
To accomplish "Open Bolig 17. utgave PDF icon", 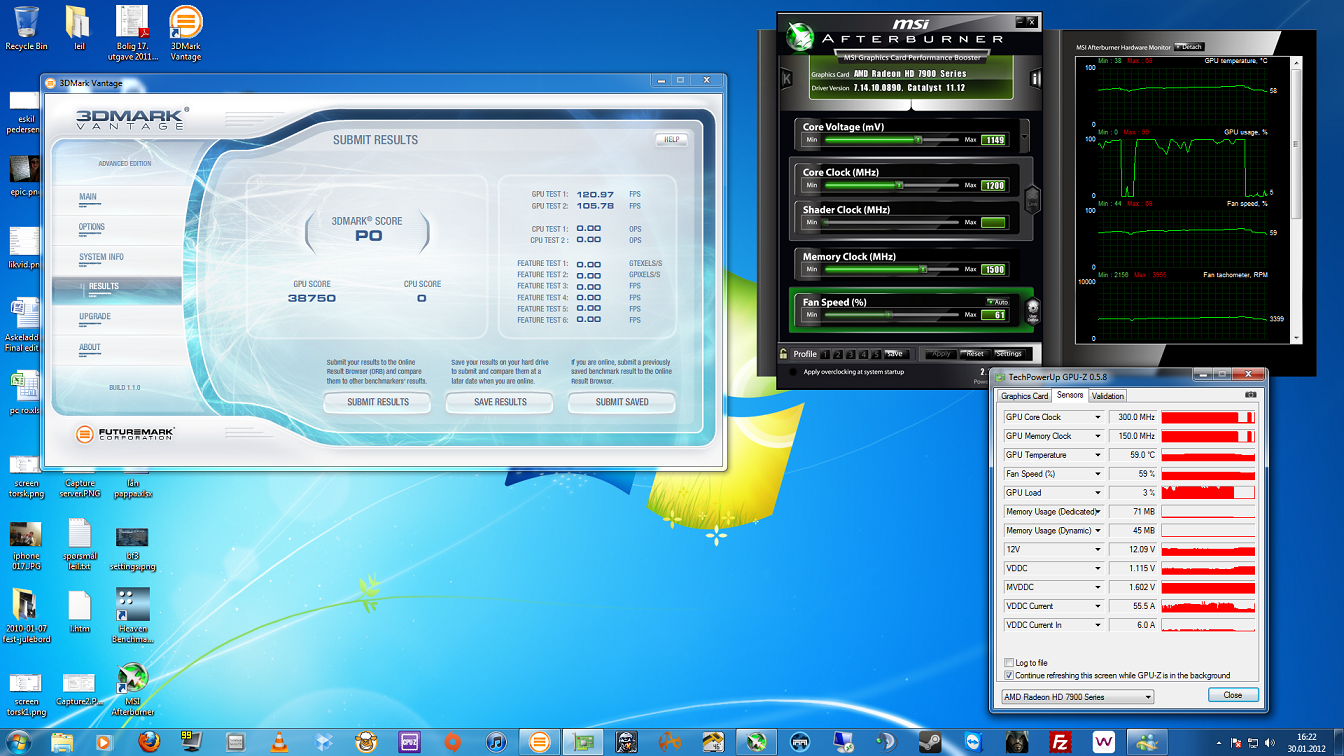I will (x=133, y=34).
